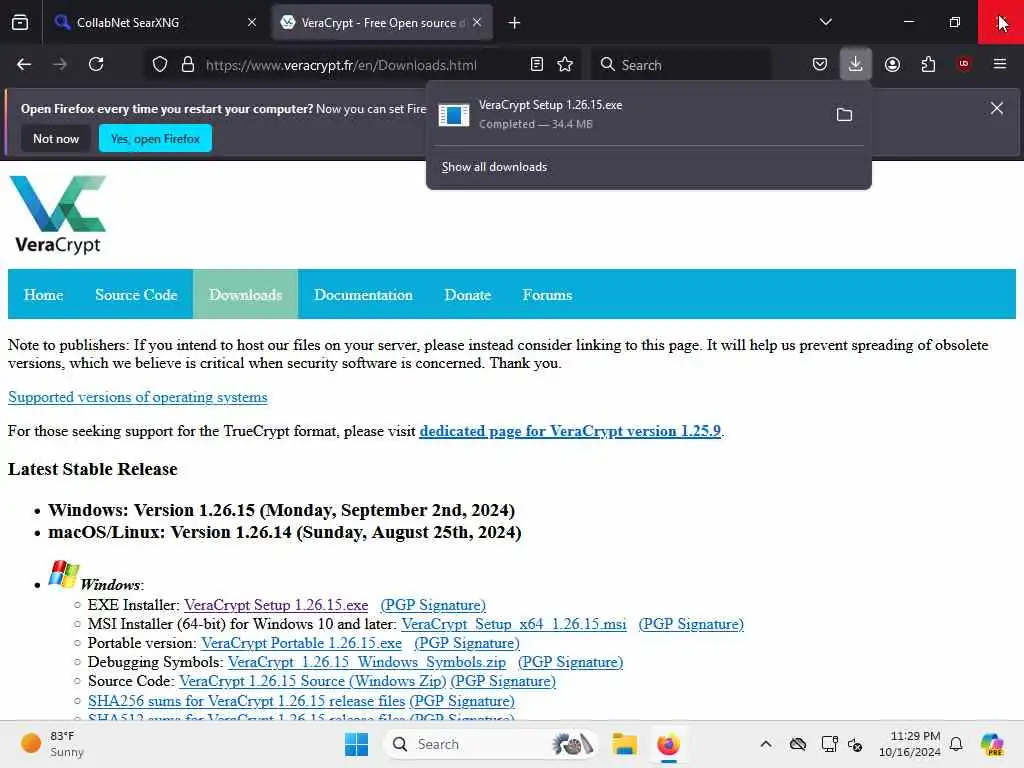The height and width of the screenshot is (768, 1024).
Task: Open Save to Pocket icon
Action: (x=820, y=64)
